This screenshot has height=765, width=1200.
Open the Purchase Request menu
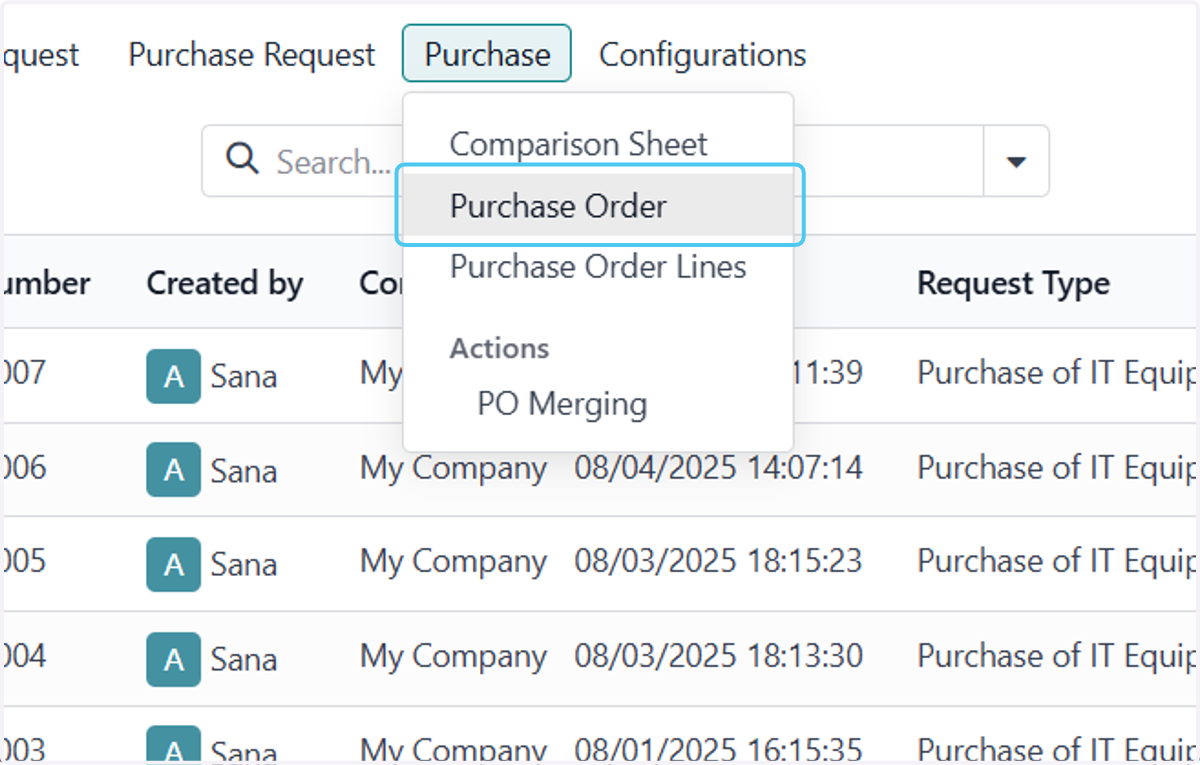(252, 54)
